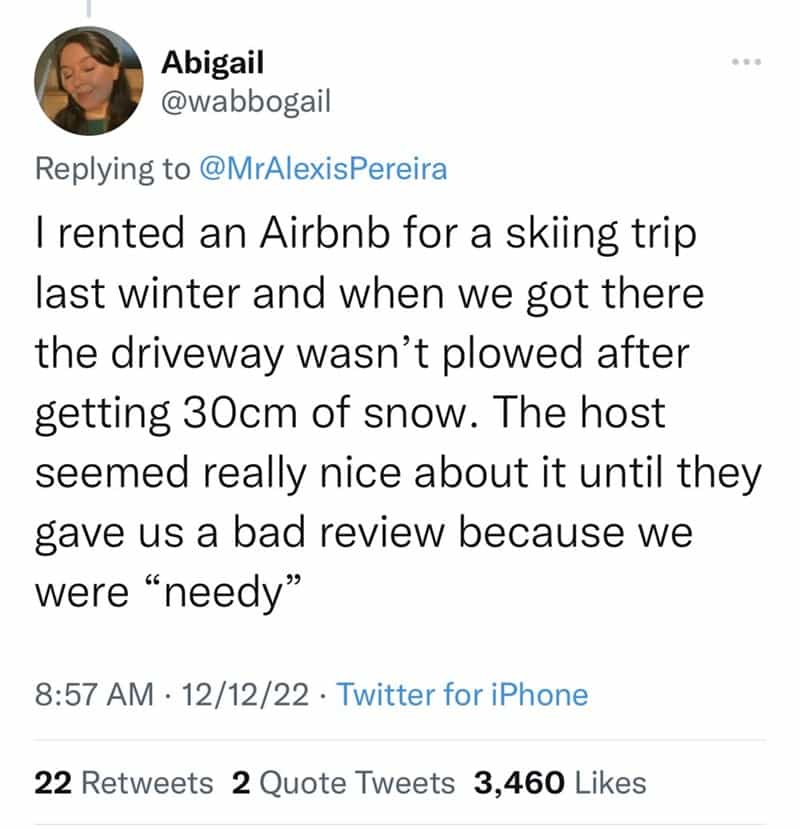Screen dimensions: 800x829
Task: View the 22 Retweets list
Action: tap(123, 783)
